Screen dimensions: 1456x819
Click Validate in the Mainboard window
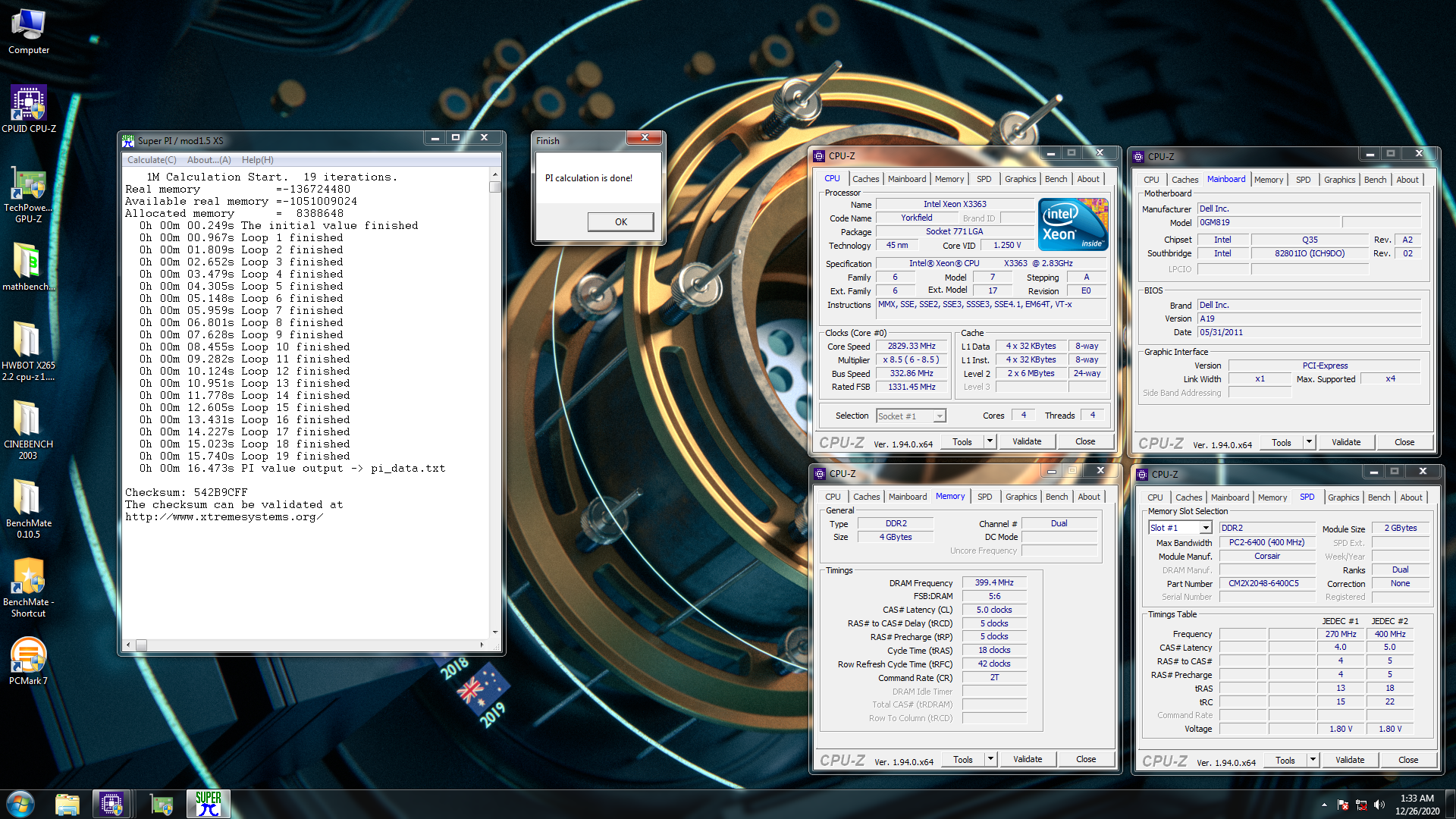pyautogui.click(x=1346, y=442)
